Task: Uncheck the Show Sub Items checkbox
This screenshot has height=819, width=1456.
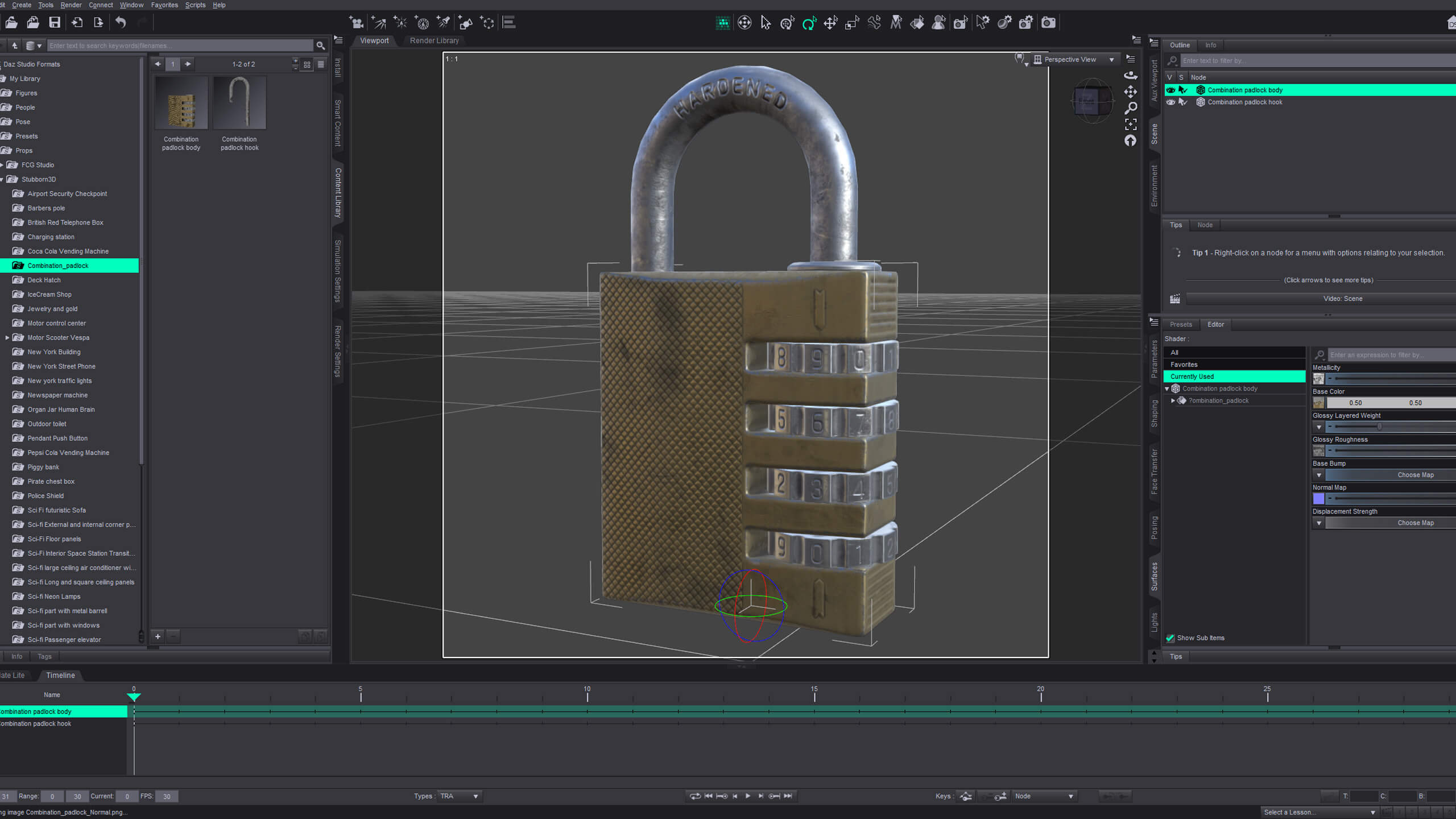Action: [1170, 638]
